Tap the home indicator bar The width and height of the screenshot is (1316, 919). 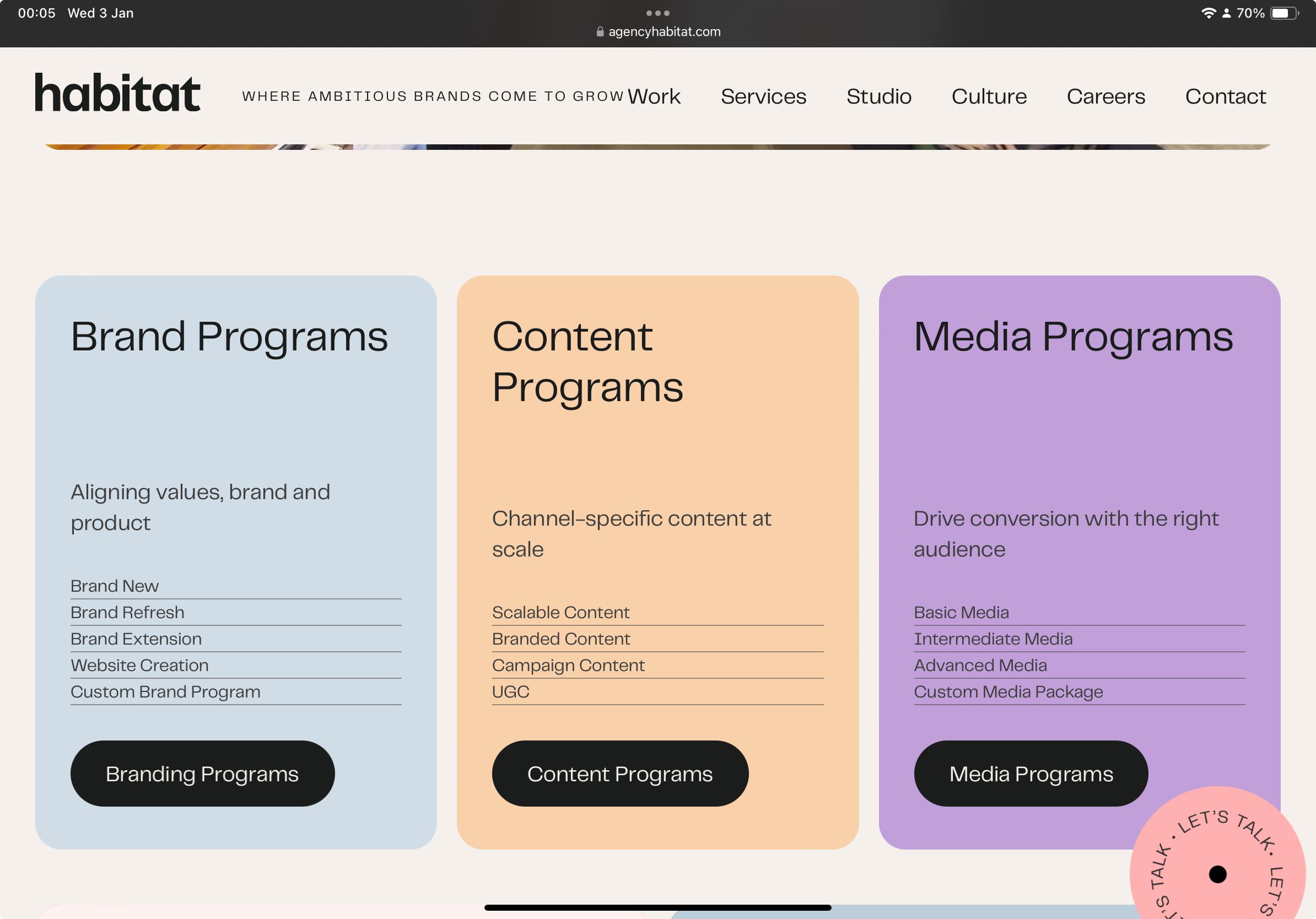(x=657, y=907)
